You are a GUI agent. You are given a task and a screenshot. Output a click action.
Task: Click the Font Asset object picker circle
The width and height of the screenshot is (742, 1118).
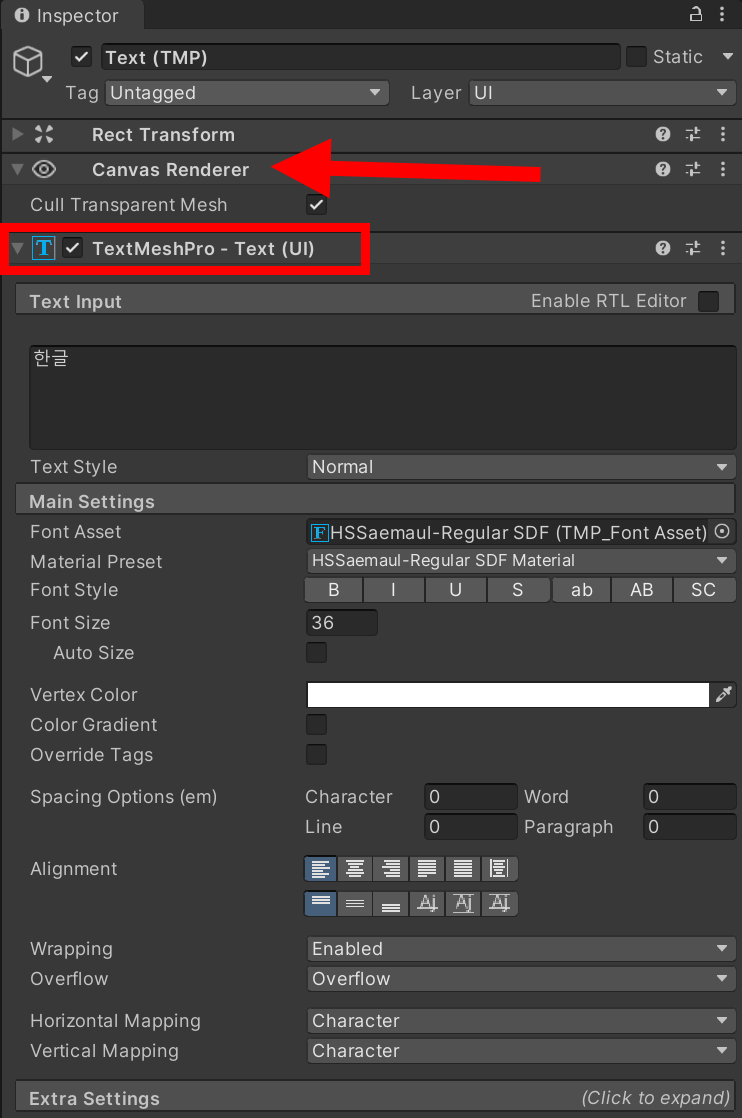pyautogui.click(x=722, y=531)
